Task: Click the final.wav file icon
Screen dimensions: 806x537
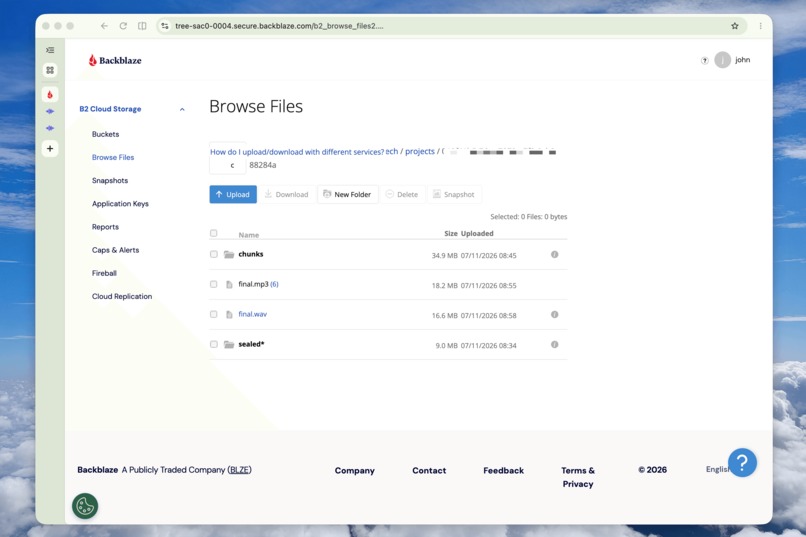Action: pyautogui.click(x=229, y=314)
